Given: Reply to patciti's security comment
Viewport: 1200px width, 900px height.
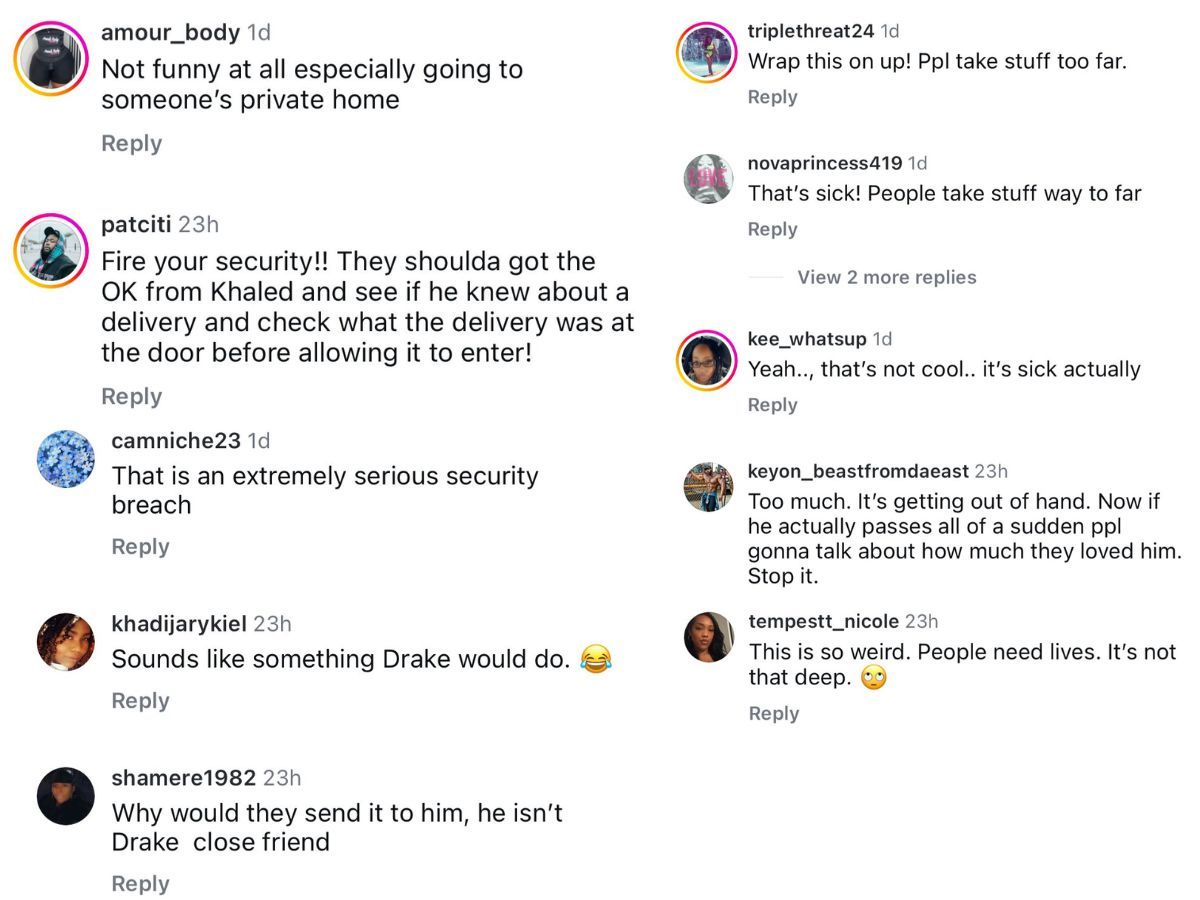Looking at the screenshot, I should (x=131, y=396).
